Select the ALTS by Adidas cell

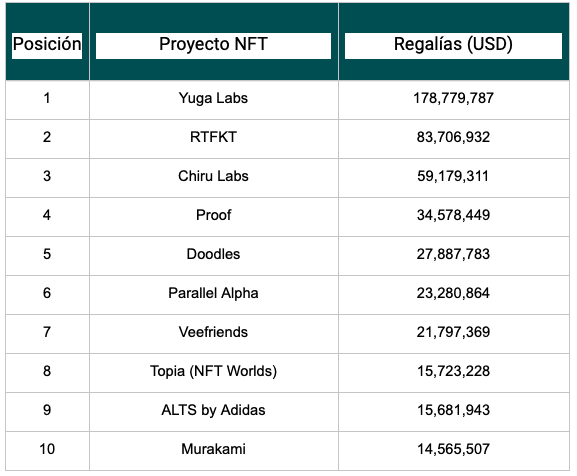214,412
